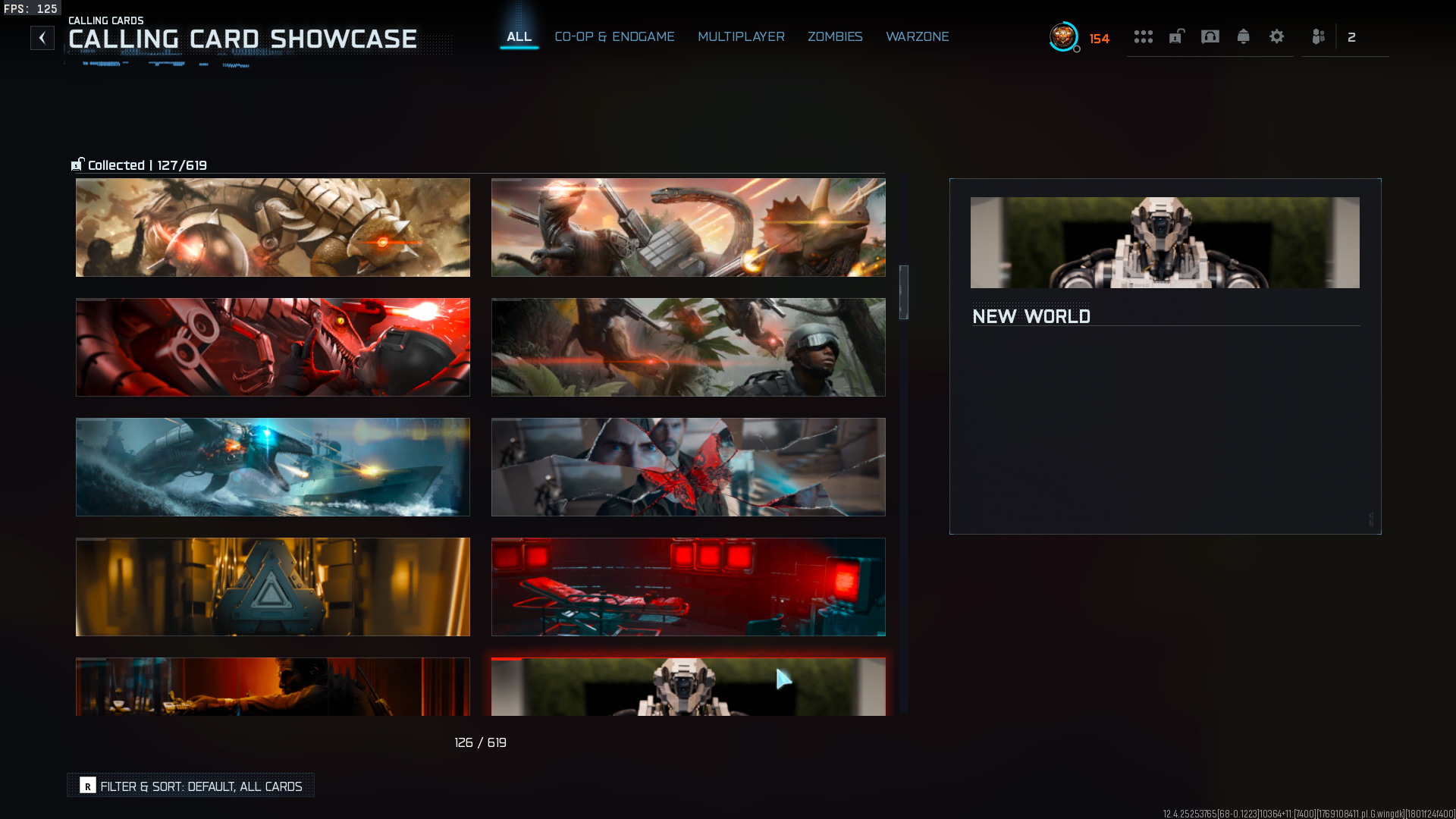Click the CALLING CARD SHOWCASE heading
Image resolution: width=1456 pixels, height=819 pixels.
point(243,39)
